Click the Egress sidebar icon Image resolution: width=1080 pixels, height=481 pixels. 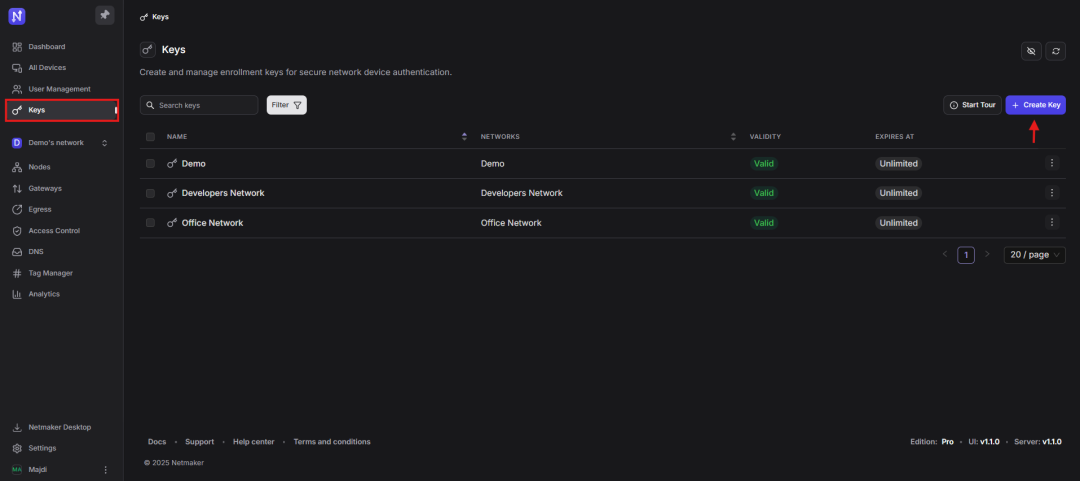point(17,209)
